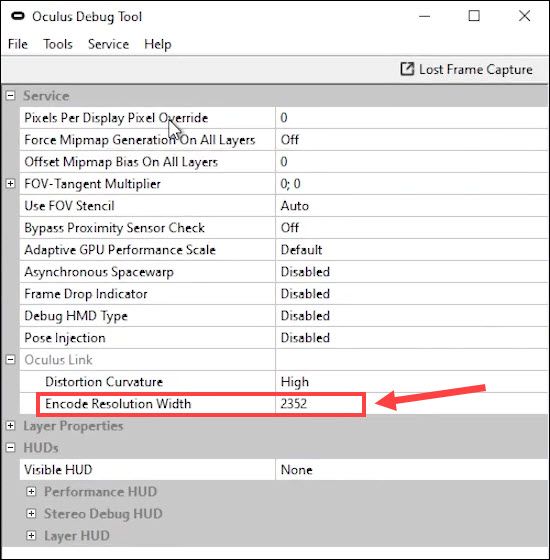Click the Lost Frame Capture pop-out icon
The height and width of the screenshot is (560, 550).
pyautogui.click(x=407, y=69)
